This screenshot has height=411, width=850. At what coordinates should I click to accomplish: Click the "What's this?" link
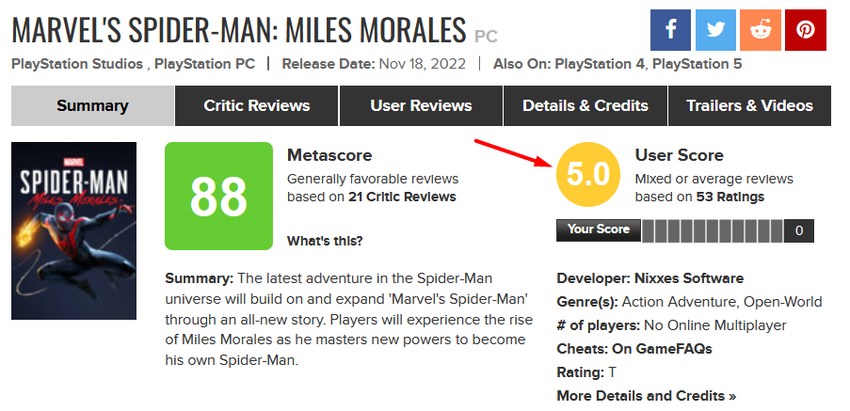(325, 241)
